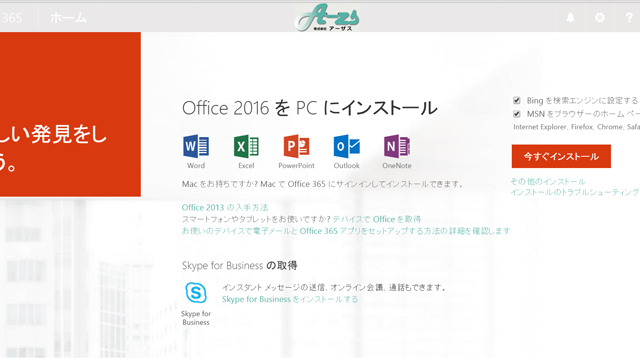Click the Word label text

pyautogui.click(x=196, y=166)
